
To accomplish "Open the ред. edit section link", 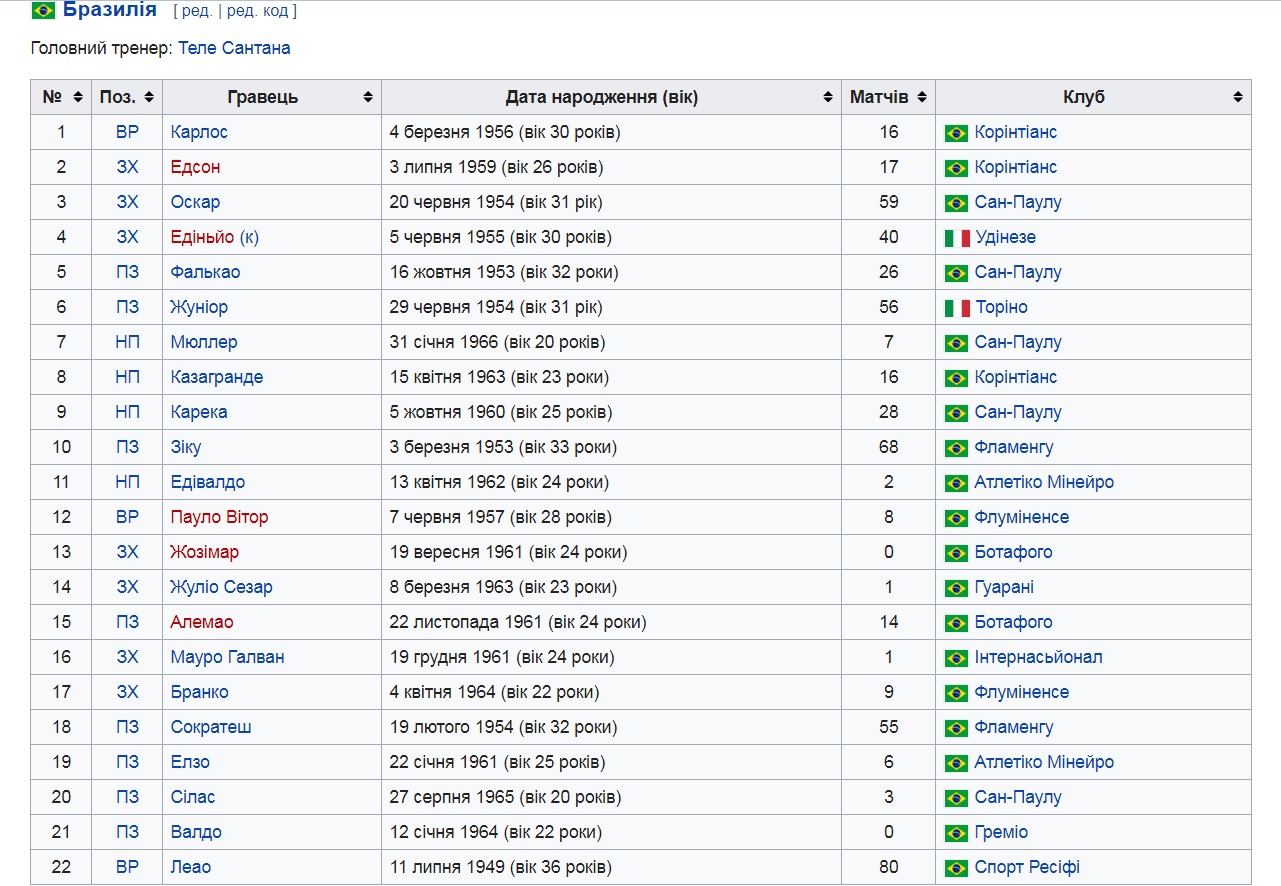I will [x=195, y=12].
